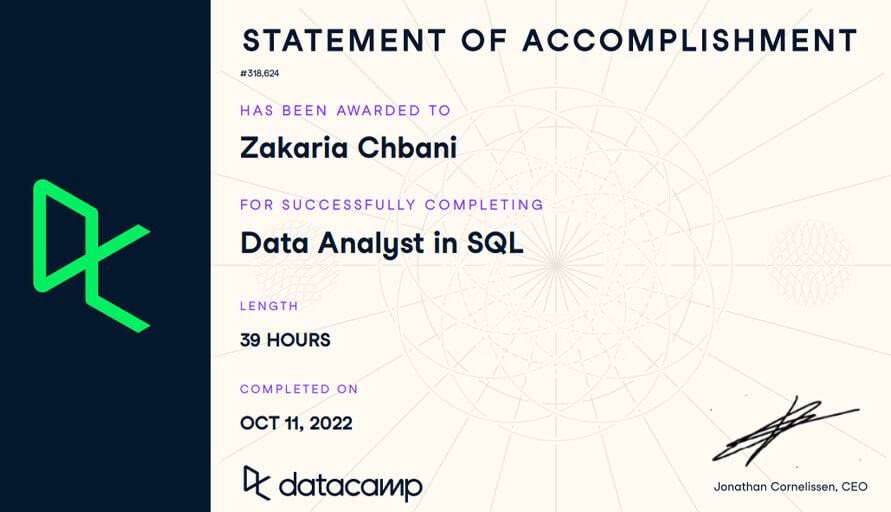Select the Data Analyst in SQL title
The height and width of the screenshot is (512, 891).
coord(381,243)
